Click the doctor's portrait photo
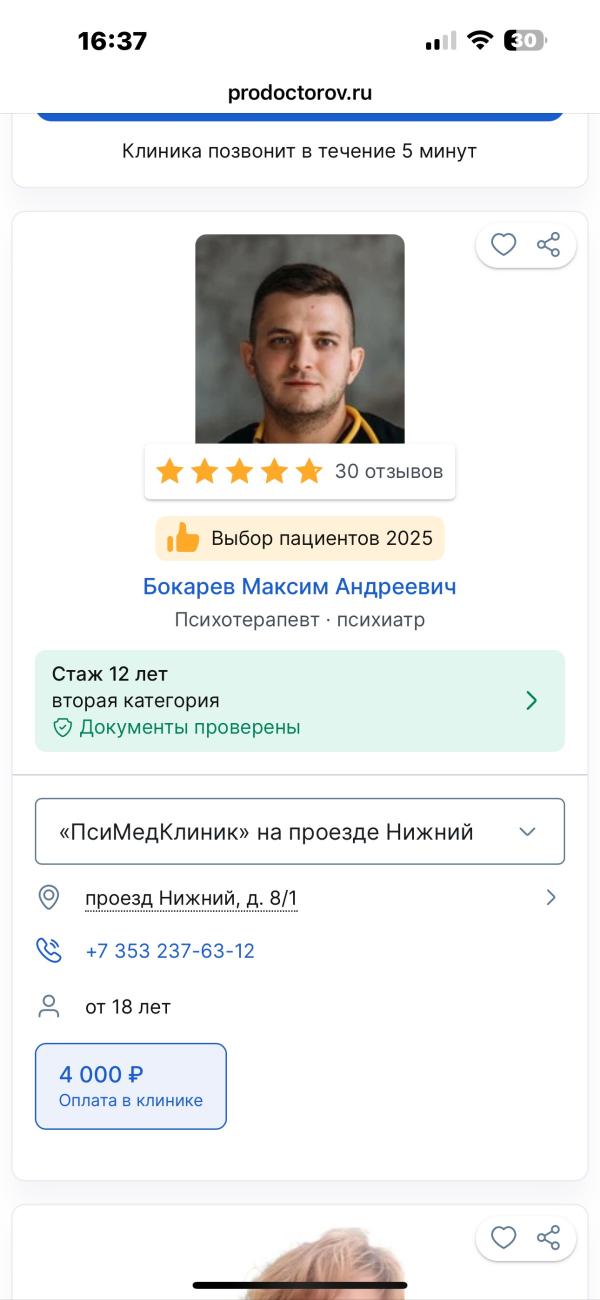Image resolution: width=600 pixels, height=1300 pixels. point(299,338)
